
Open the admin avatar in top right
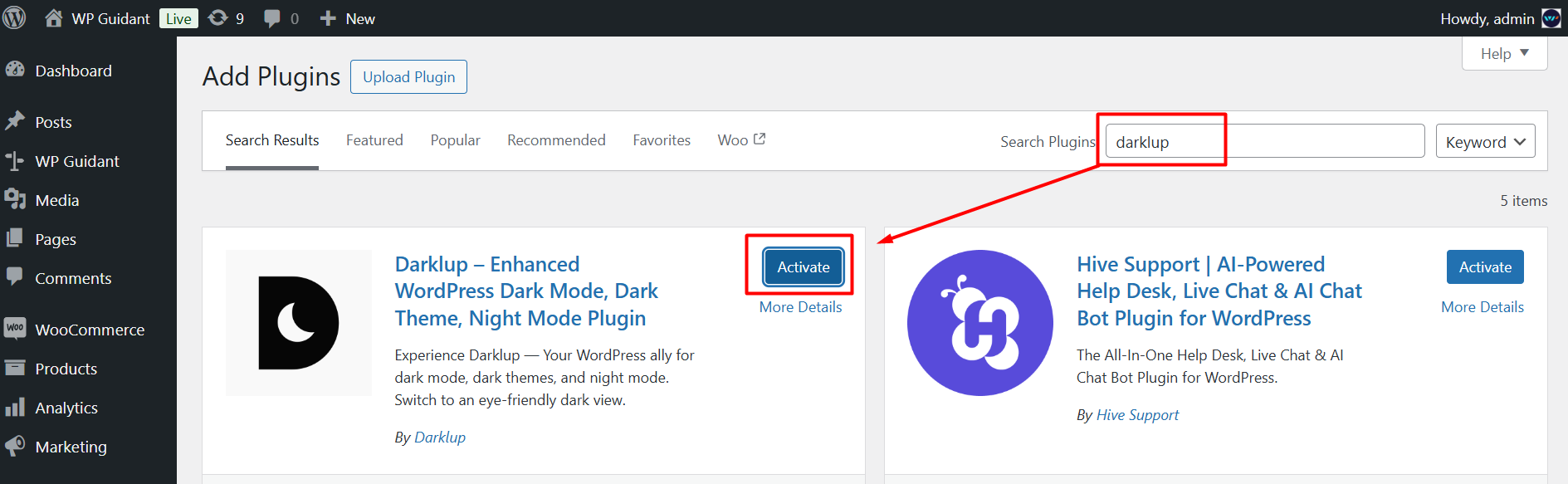pyautogui.click(x=1551, y=18)
